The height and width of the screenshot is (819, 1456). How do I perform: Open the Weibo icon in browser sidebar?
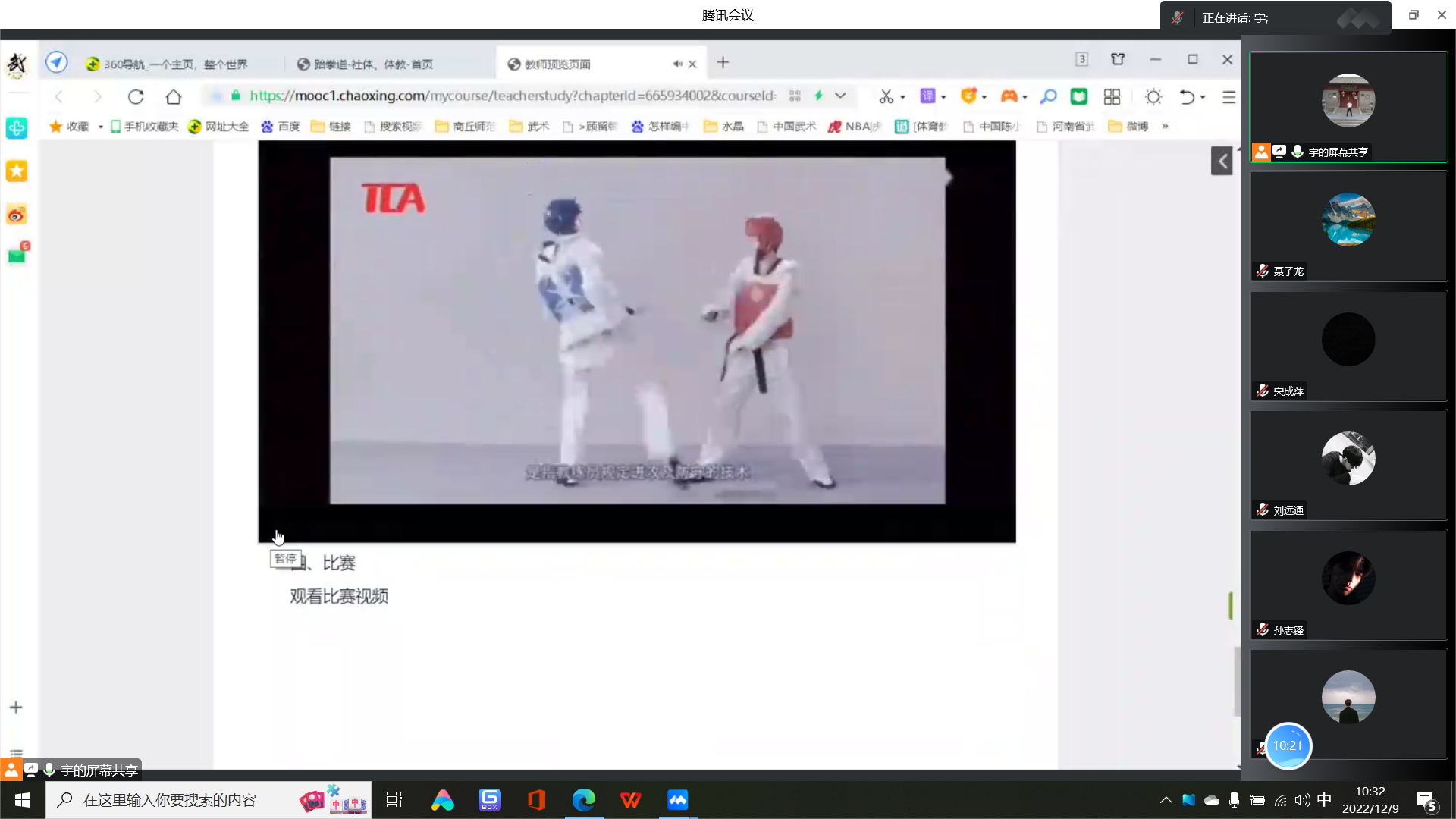pyautogui.click(x=17, y=215)
